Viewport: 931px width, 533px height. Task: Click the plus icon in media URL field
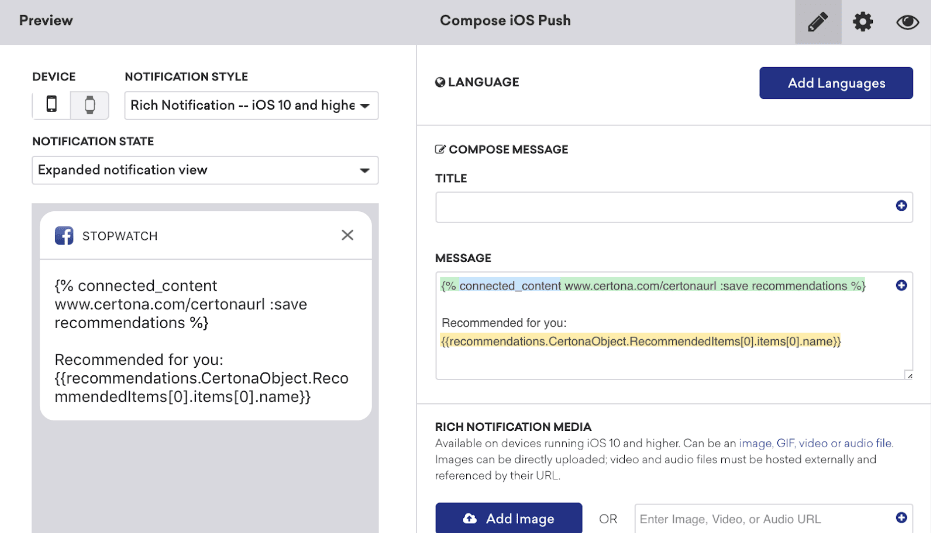coord(901,518)
